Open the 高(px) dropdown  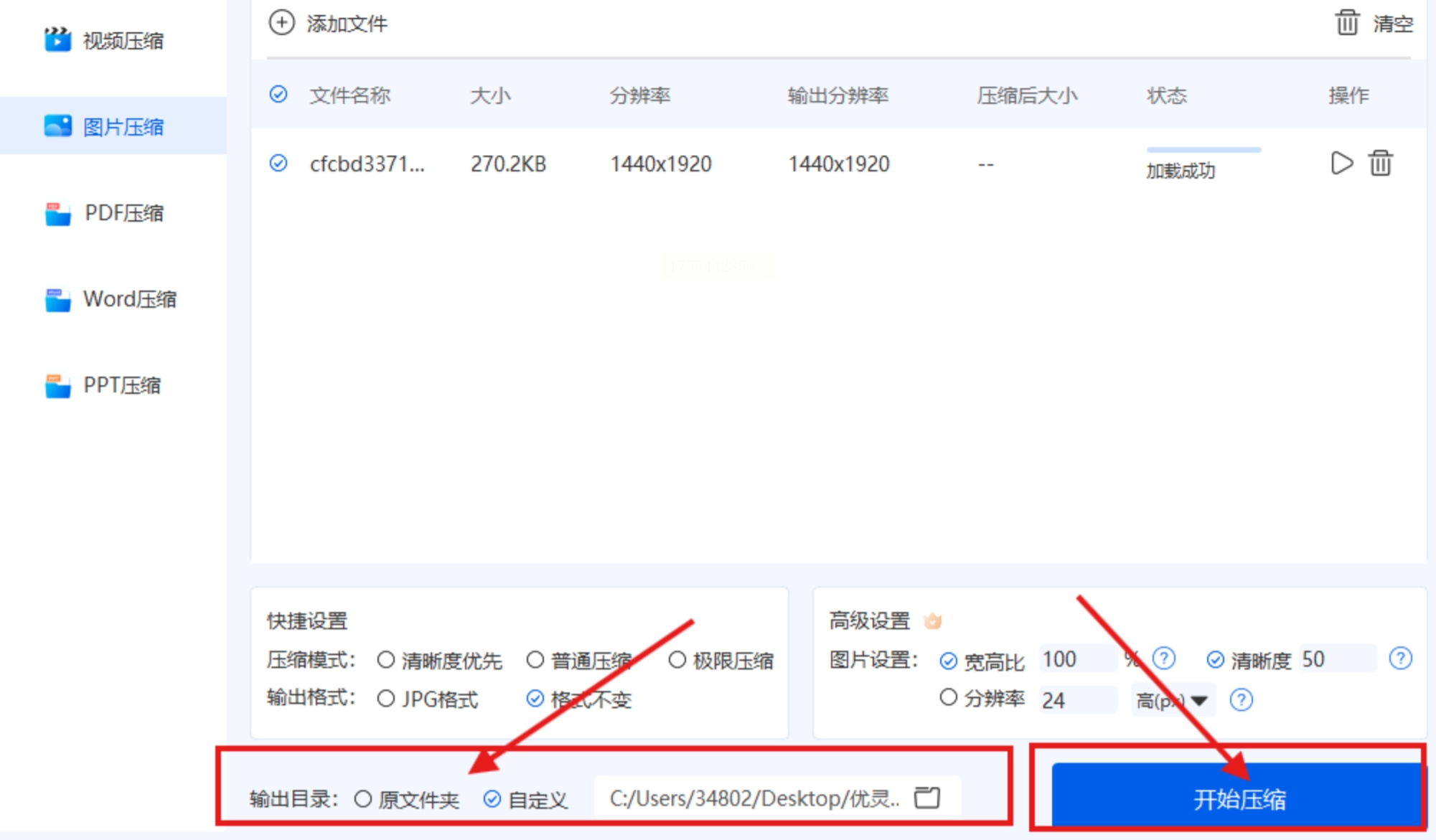click(x=1173, y=700)
